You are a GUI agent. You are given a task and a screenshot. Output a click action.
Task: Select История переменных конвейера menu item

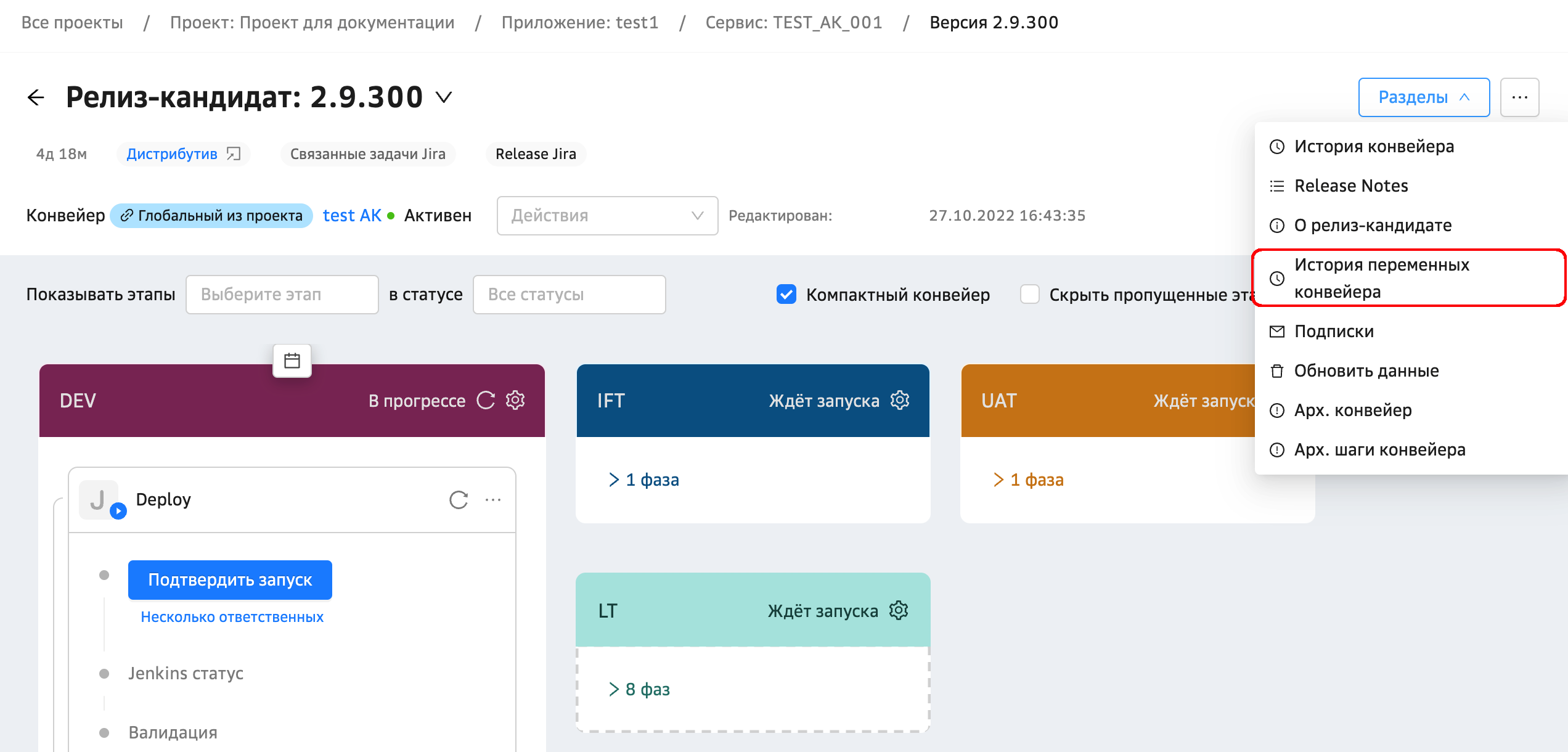click(x=1381, y=278)
